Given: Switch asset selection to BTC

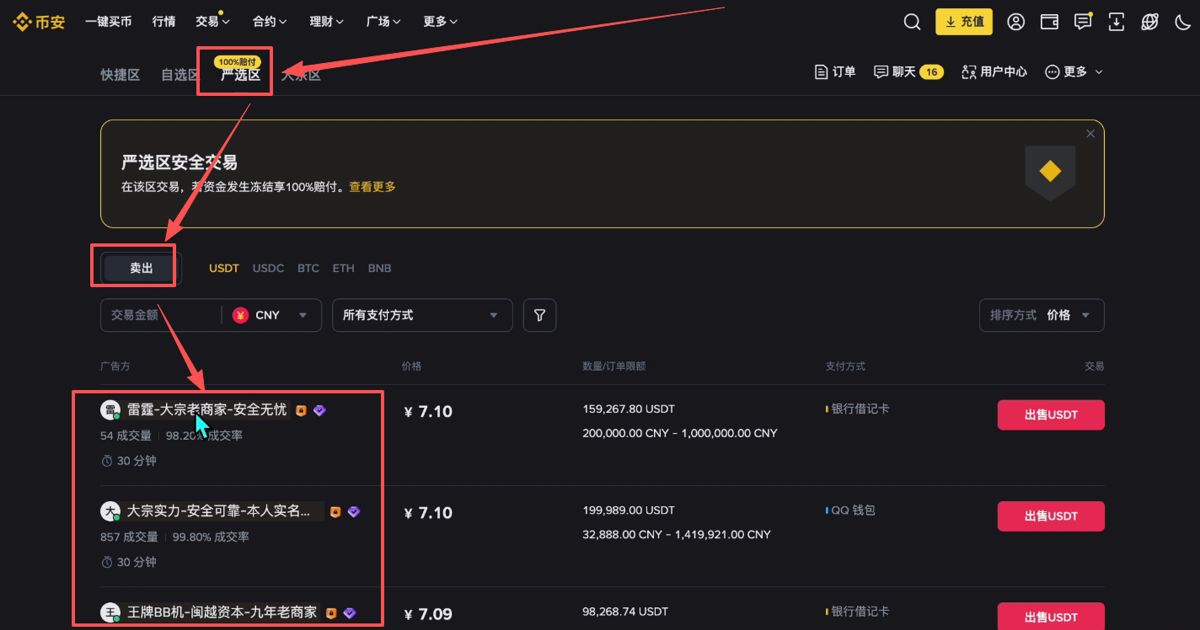Looking at the screenshot, I should click(x=308, y=267).
